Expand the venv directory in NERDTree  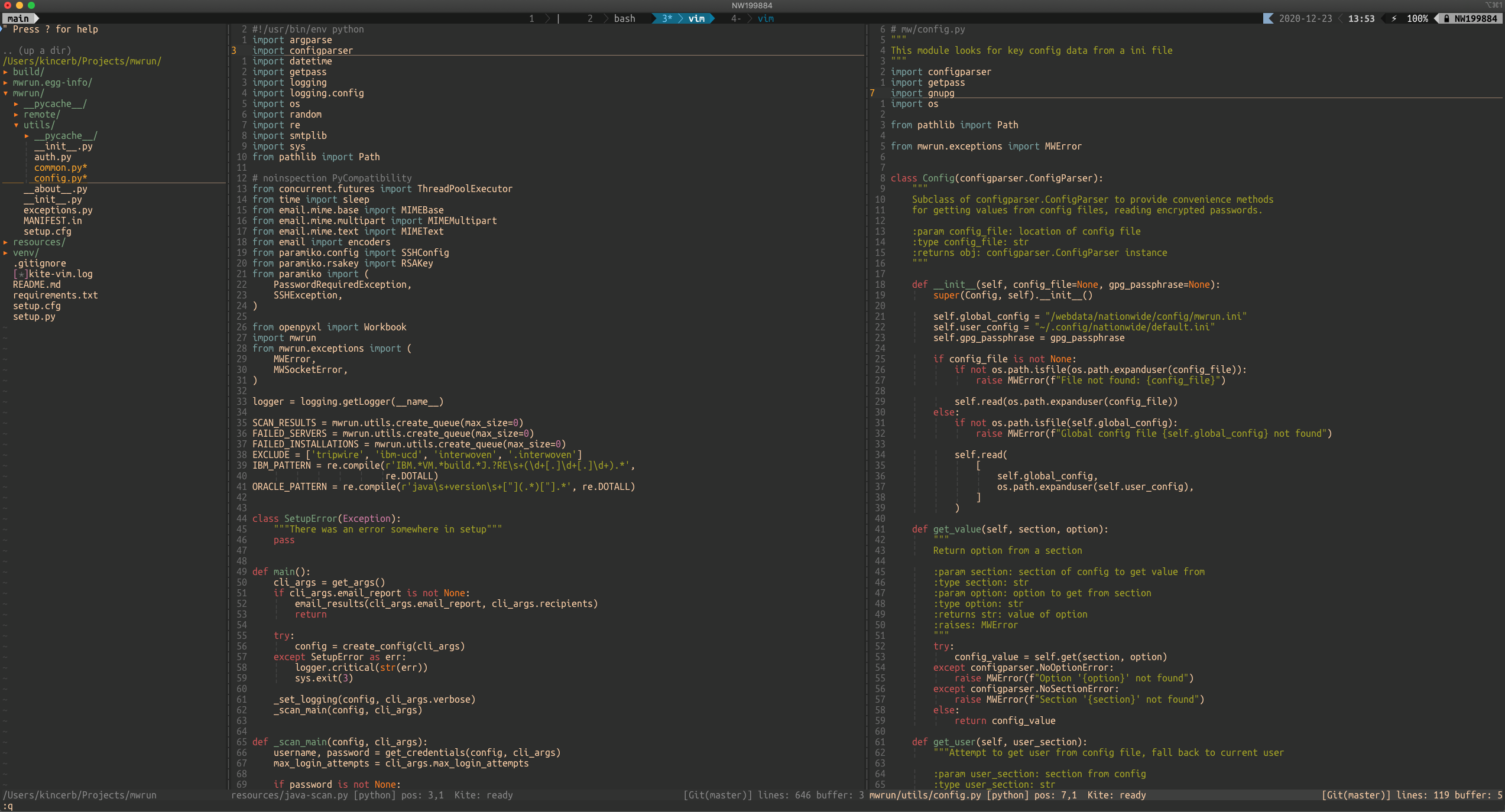tap(6, 252)
